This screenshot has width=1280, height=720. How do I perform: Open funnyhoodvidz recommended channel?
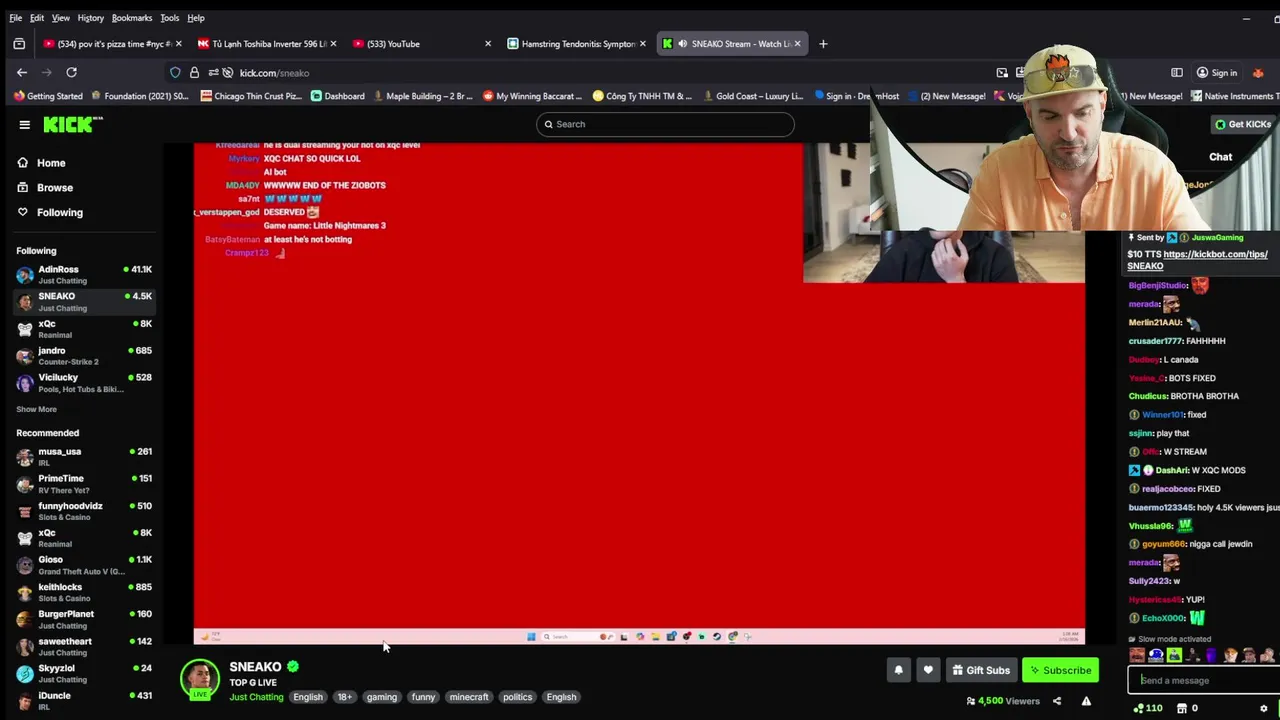[84, 511]
